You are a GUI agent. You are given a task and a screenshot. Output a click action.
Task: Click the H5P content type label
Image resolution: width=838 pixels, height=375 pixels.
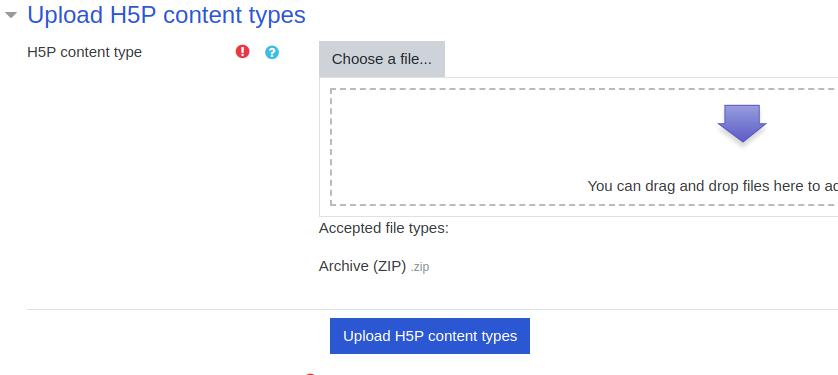84,52
